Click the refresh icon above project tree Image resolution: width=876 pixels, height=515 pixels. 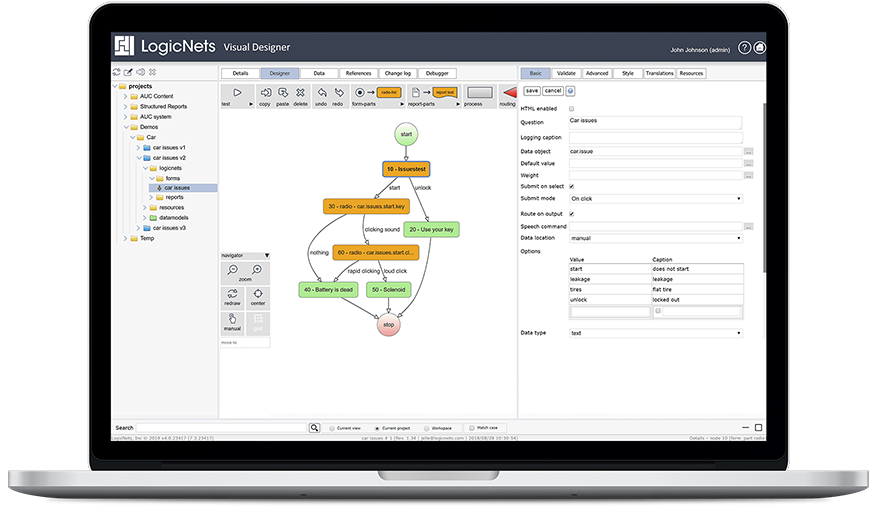click(x=116, y=72)
